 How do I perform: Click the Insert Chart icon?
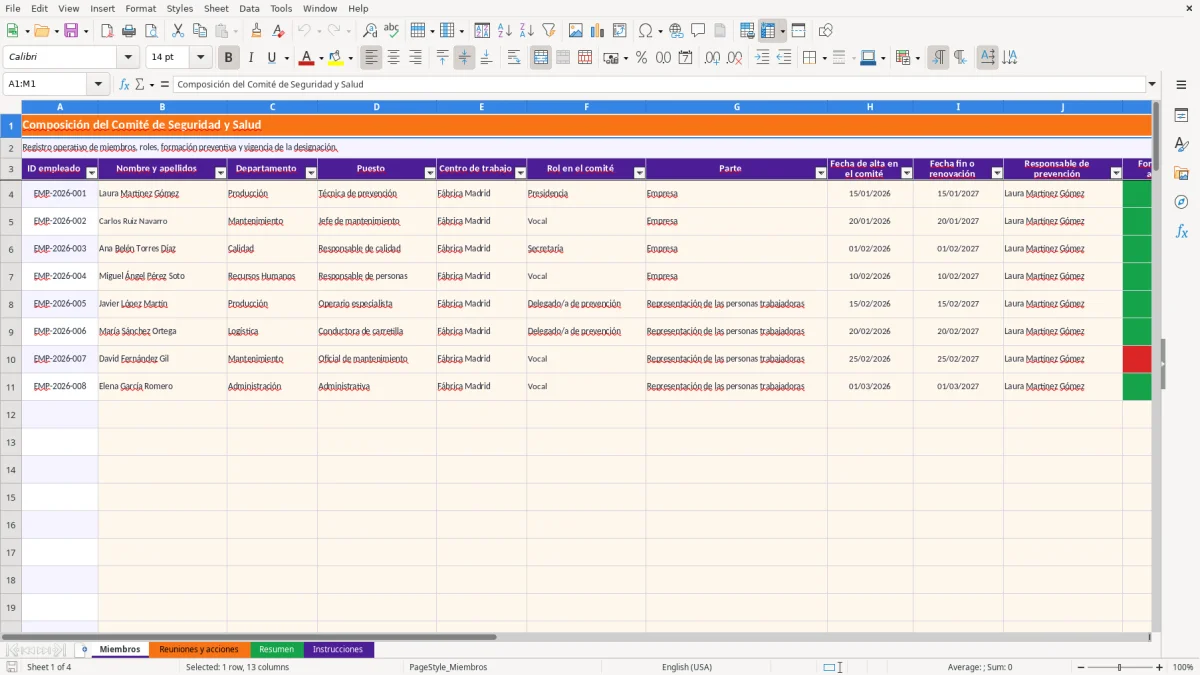[x=598, y=31]
